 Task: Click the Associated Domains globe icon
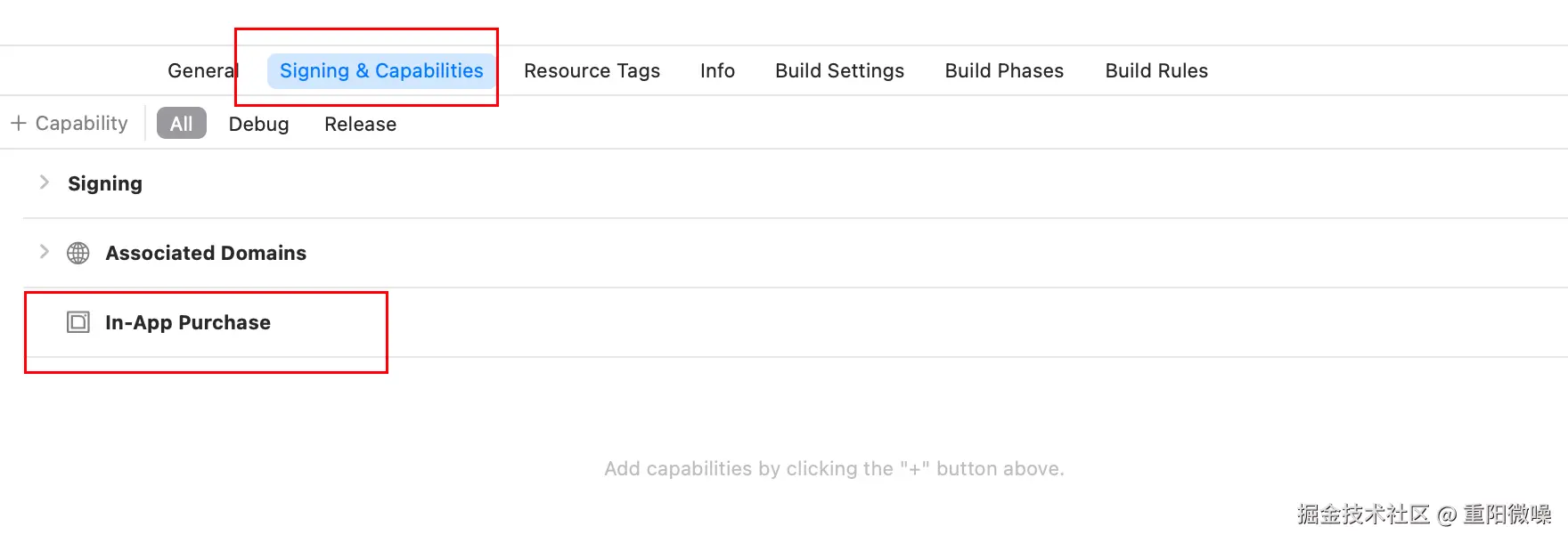click(x=78, y=254)
